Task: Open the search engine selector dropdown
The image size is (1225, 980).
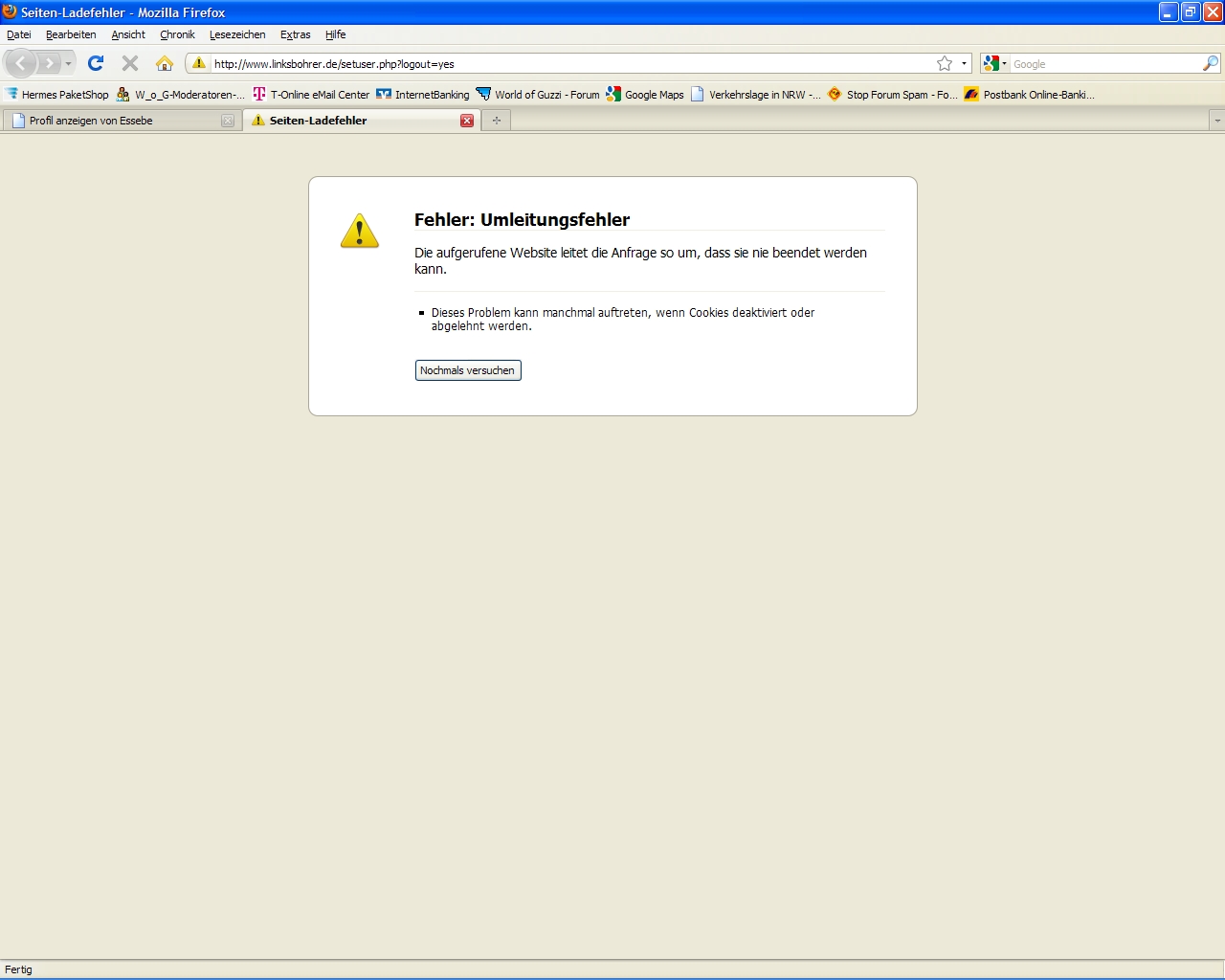Action: [x=995, y=64]
